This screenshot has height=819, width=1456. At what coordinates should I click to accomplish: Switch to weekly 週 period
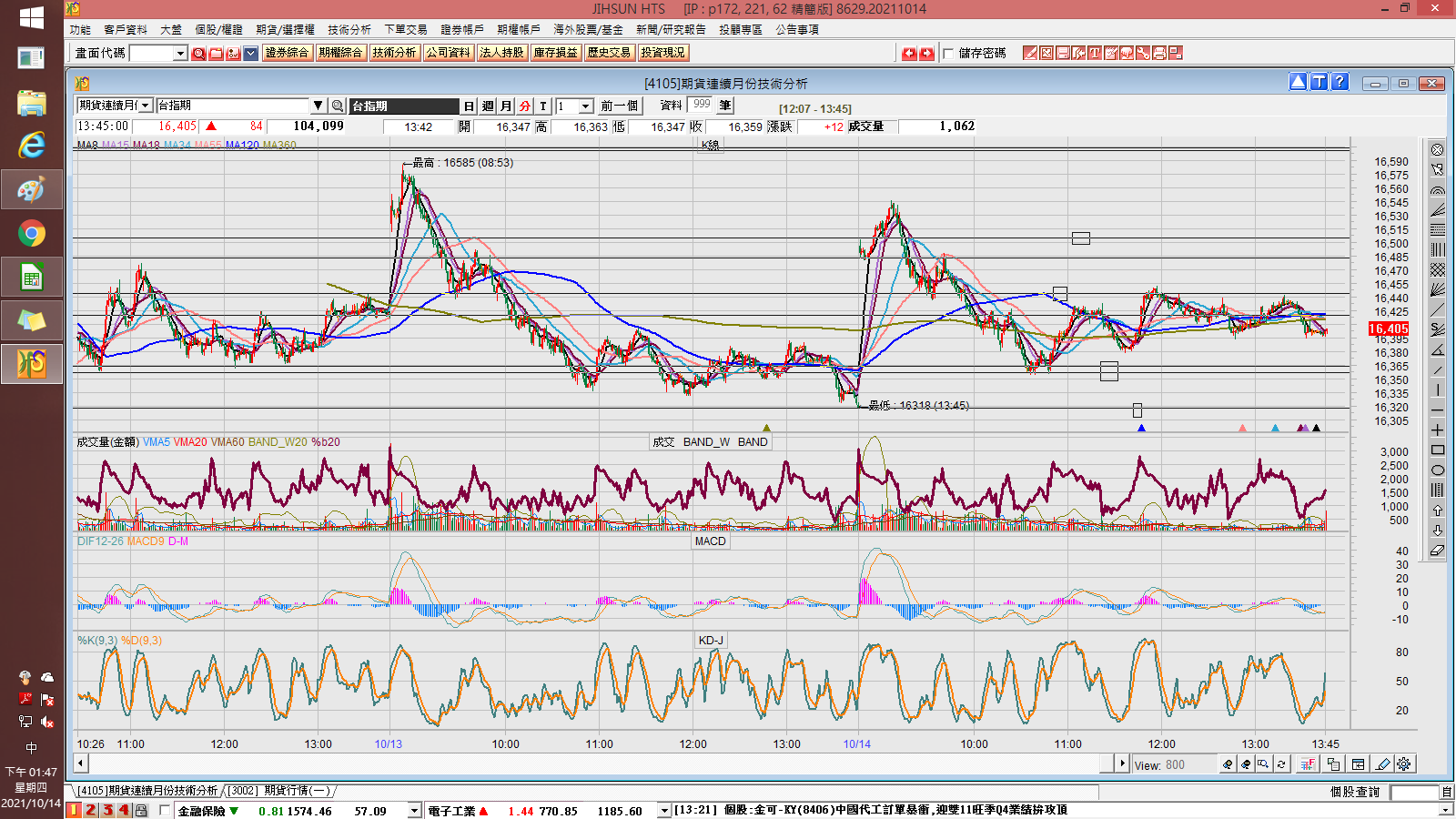point(488,106)
